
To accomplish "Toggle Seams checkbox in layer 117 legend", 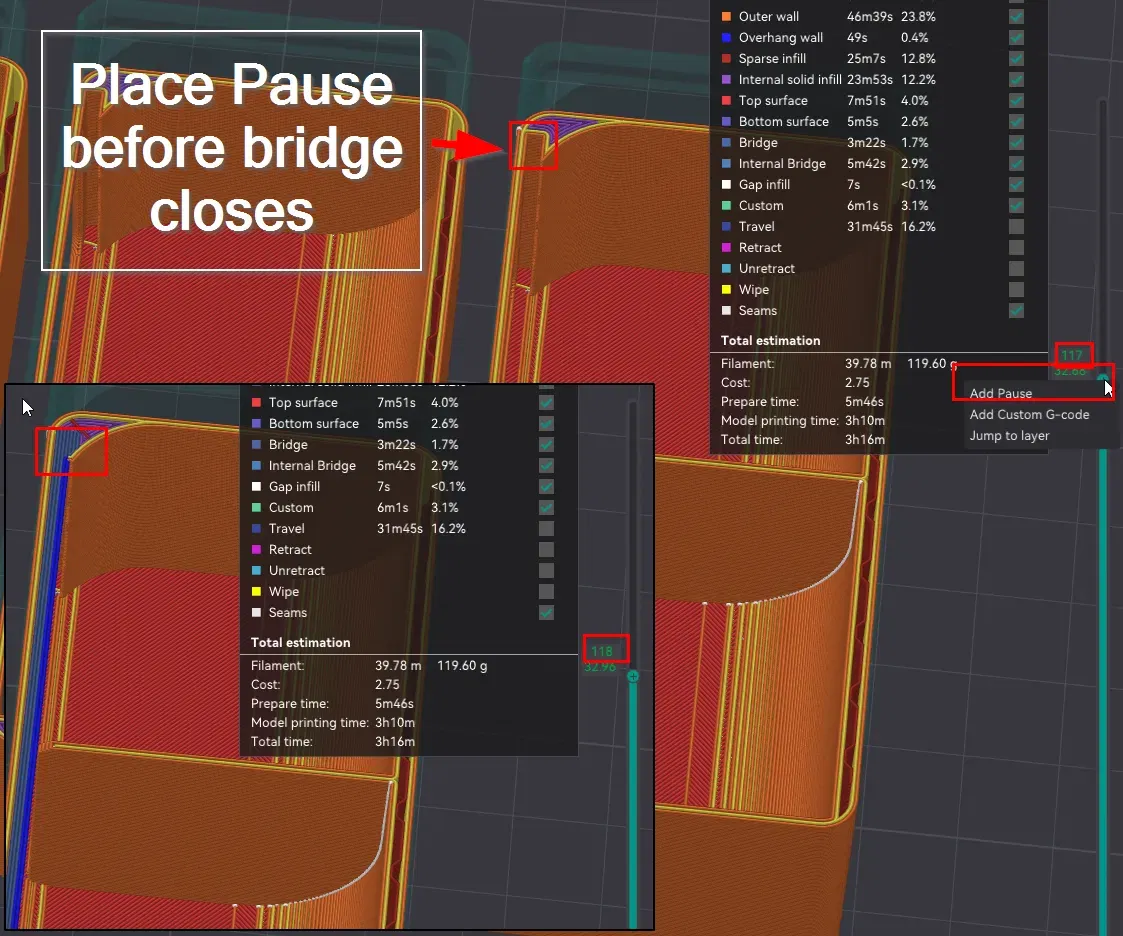I will (x=1016, y=310).
